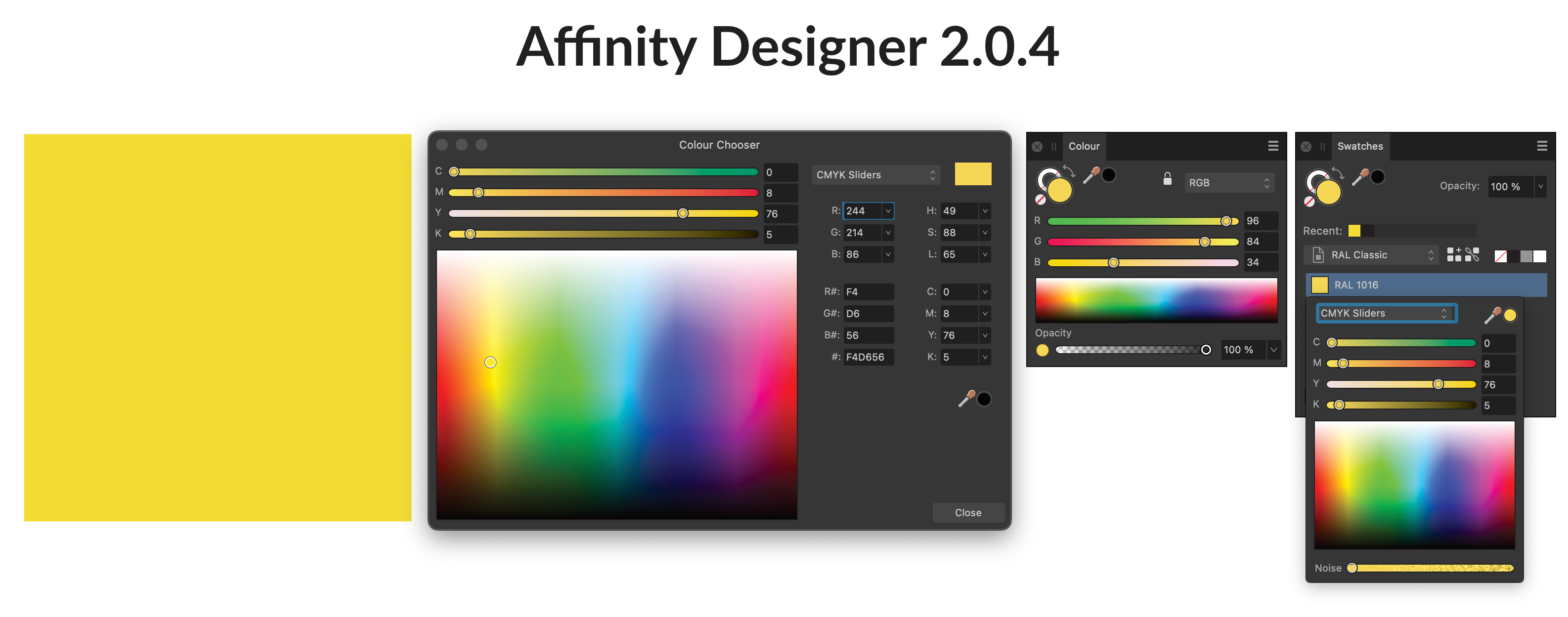Click the picked black colour well in Colour panel
Screen dimensions: 1568x617
pos(1109,175)
